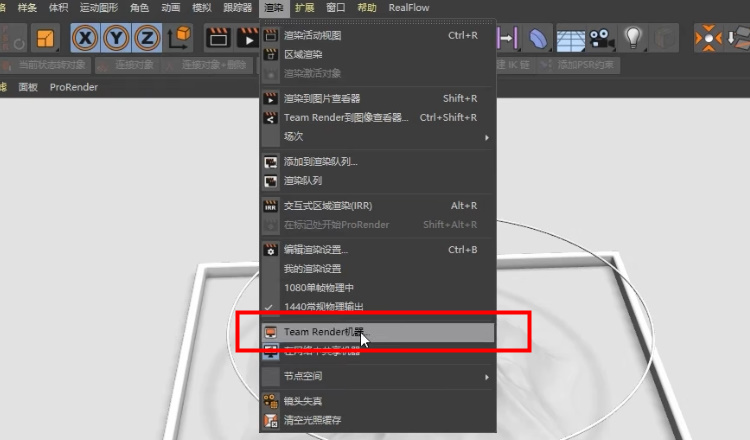Click the 连接对象 button
This screenshot has width=750, height=440.
[x=127, y=65]
